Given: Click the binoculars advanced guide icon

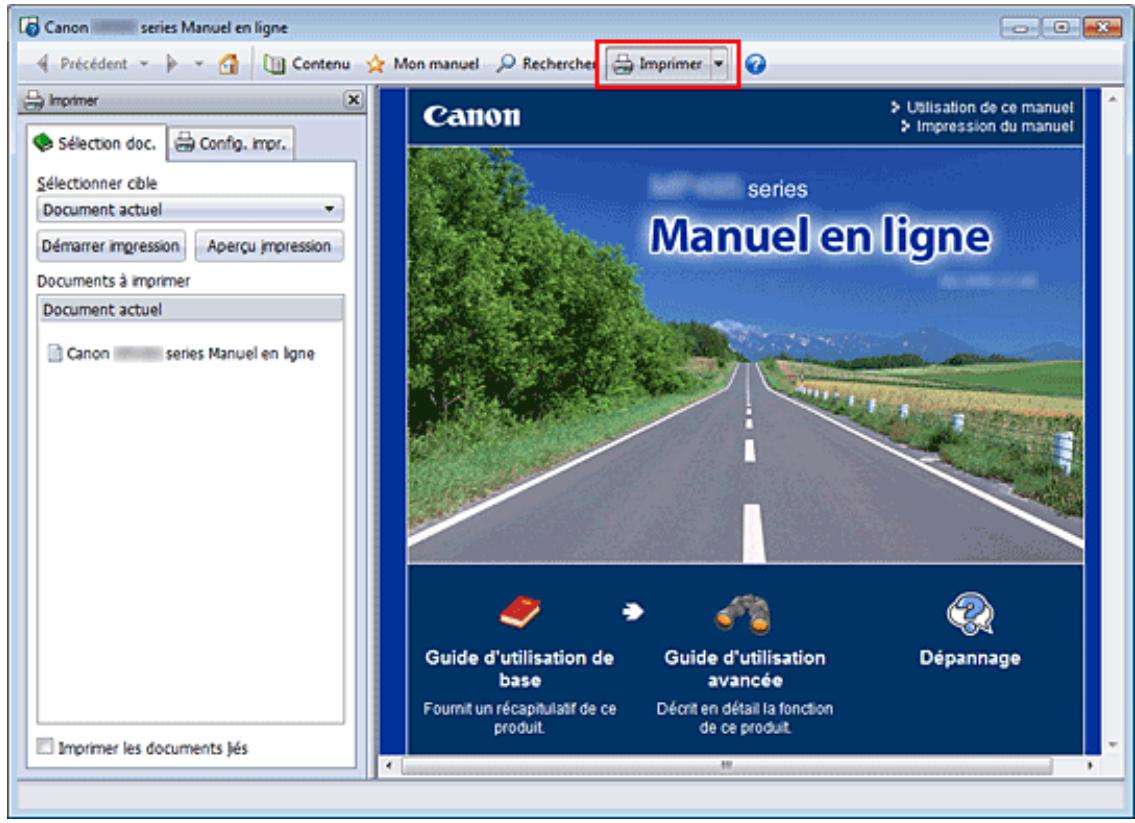Looking at the screenshot, I should point(743,615).
